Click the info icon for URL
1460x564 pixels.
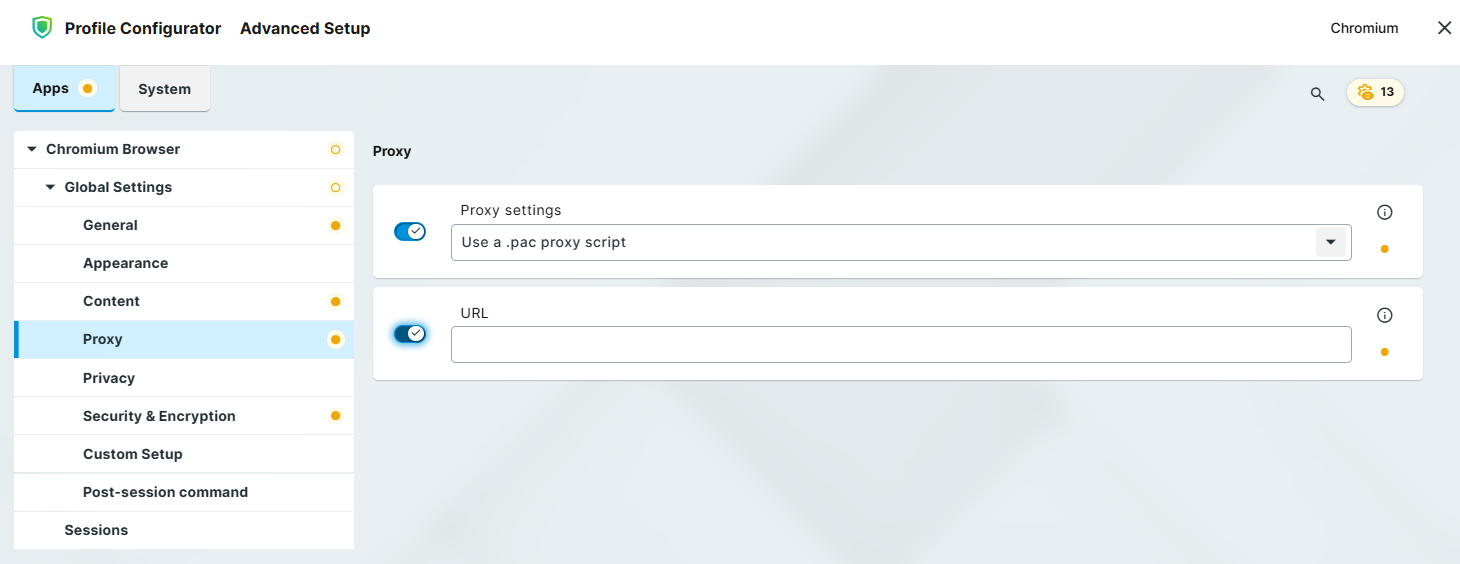[x=1384, y=315]
